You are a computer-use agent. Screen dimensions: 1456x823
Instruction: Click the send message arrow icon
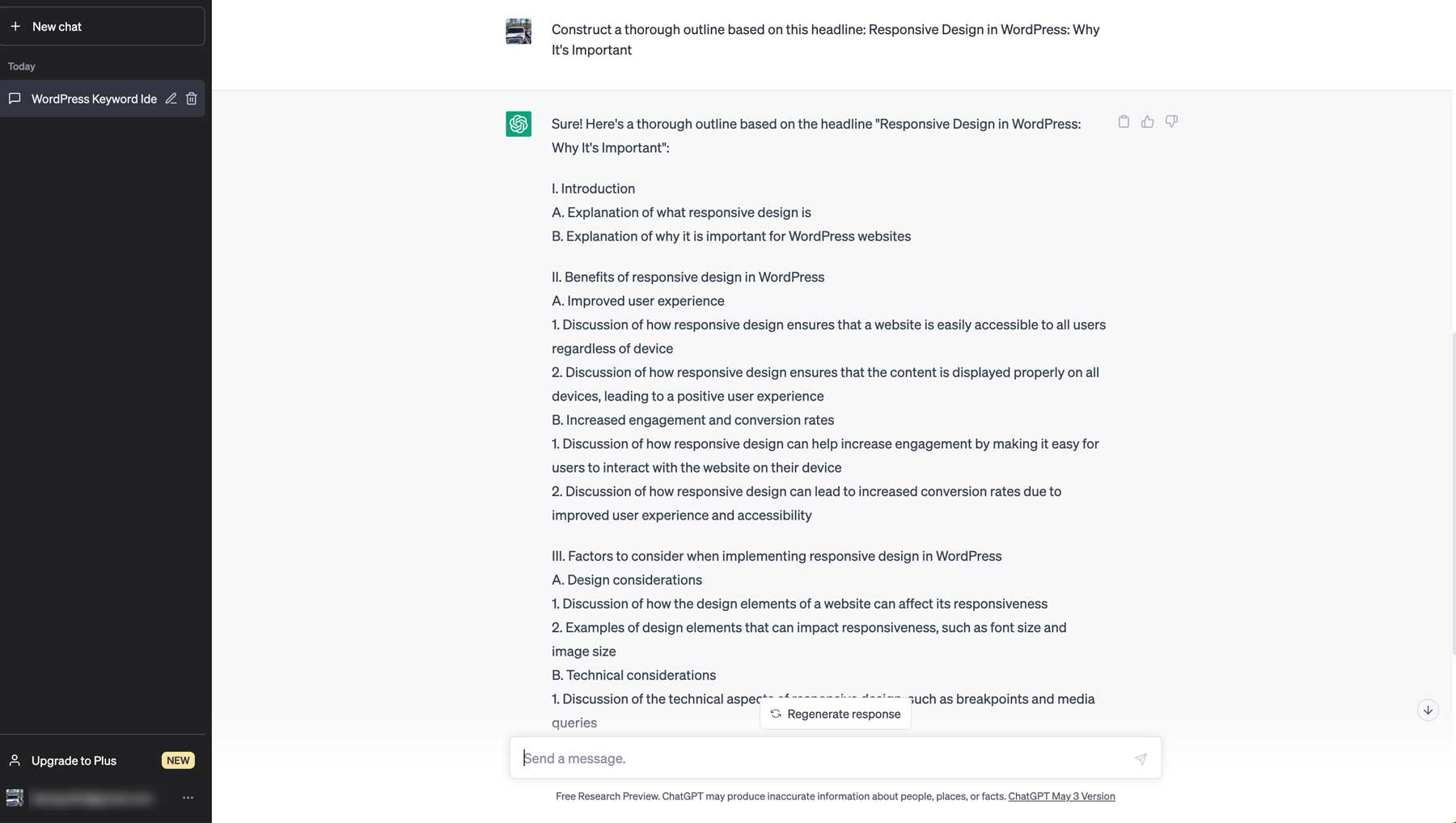point(1141,759)
